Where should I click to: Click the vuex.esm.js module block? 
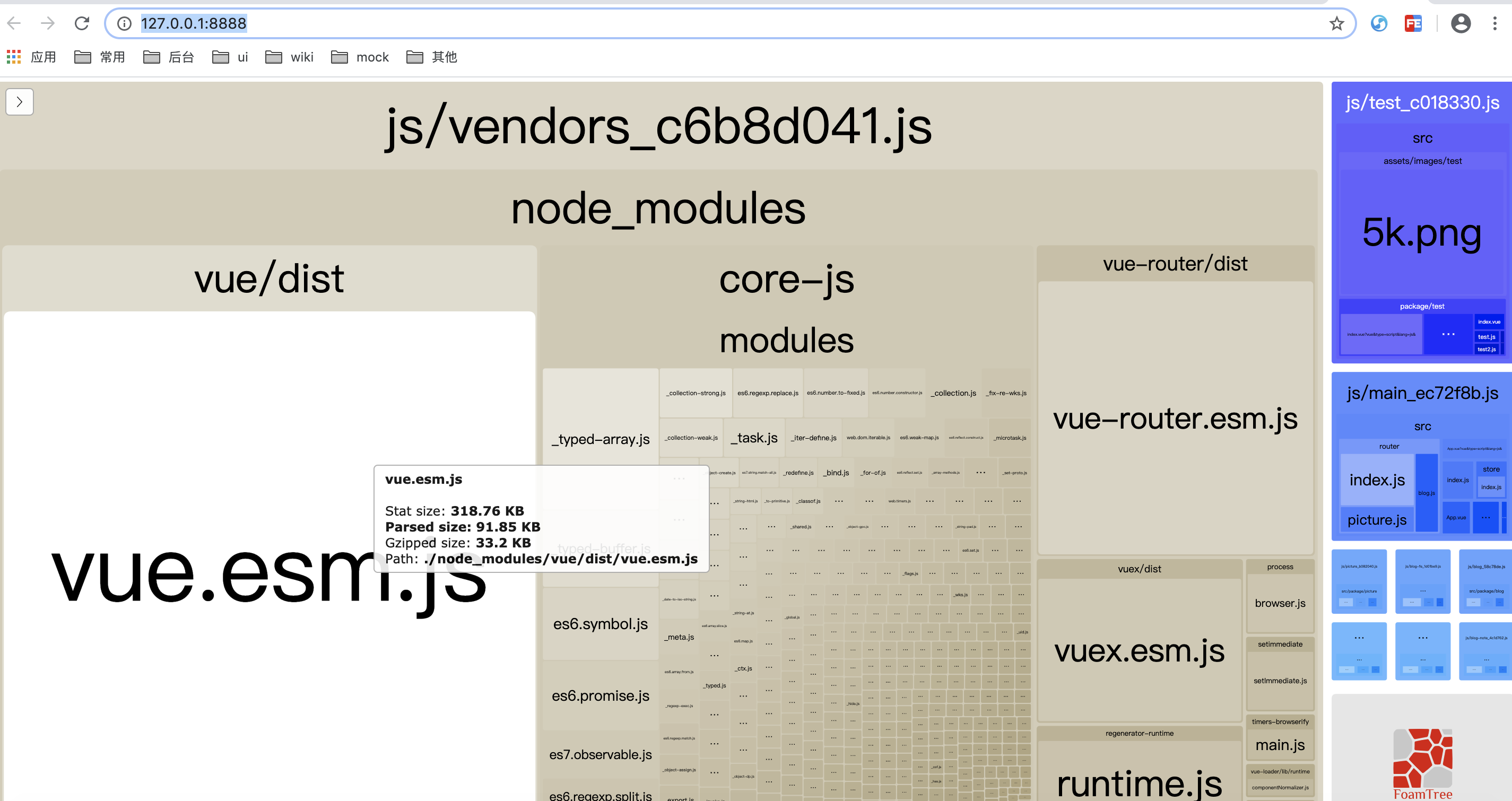coord(1139,650)
